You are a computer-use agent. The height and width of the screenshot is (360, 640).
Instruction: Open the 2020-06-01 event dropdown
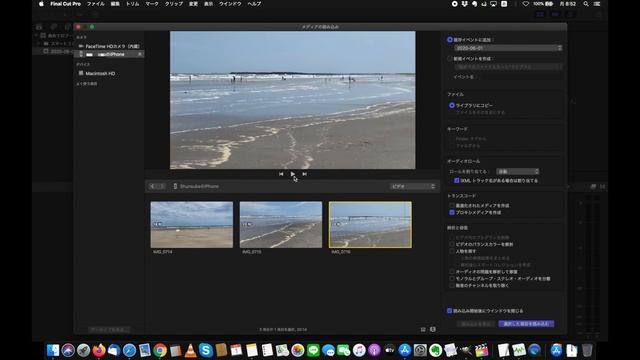(x=508, y=48)
